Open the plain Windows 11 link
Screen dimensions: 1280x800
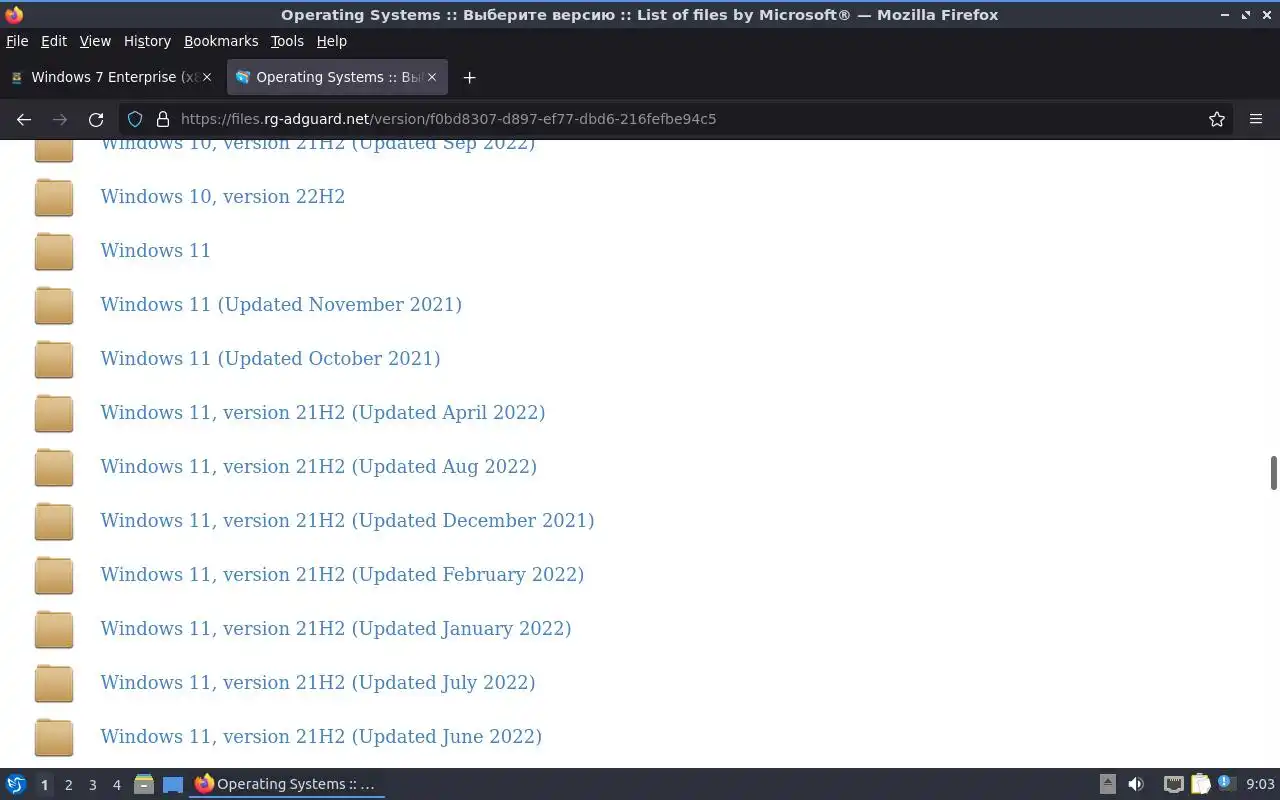155,250
